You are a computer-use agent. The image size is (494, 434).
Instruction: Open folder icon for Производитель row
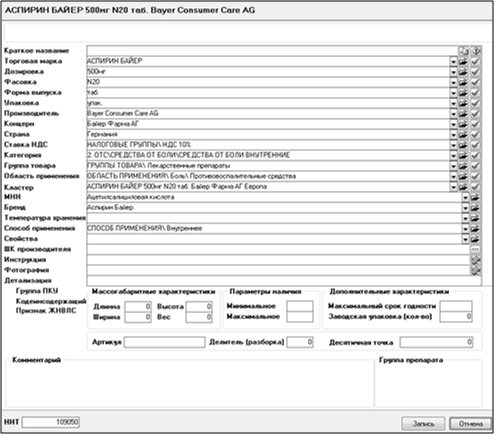(463, 113)
